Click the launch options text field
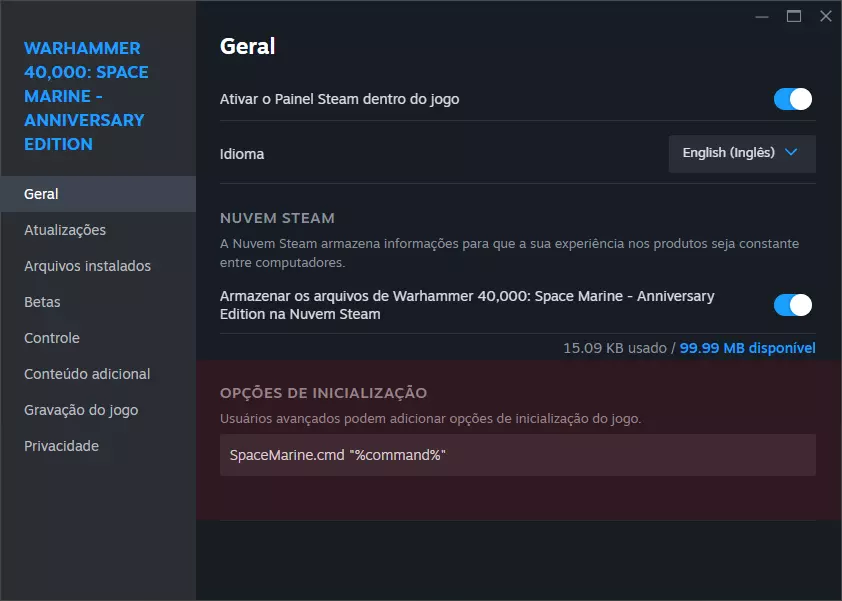This screenshot has width=842, height=601. click(517, 455)
